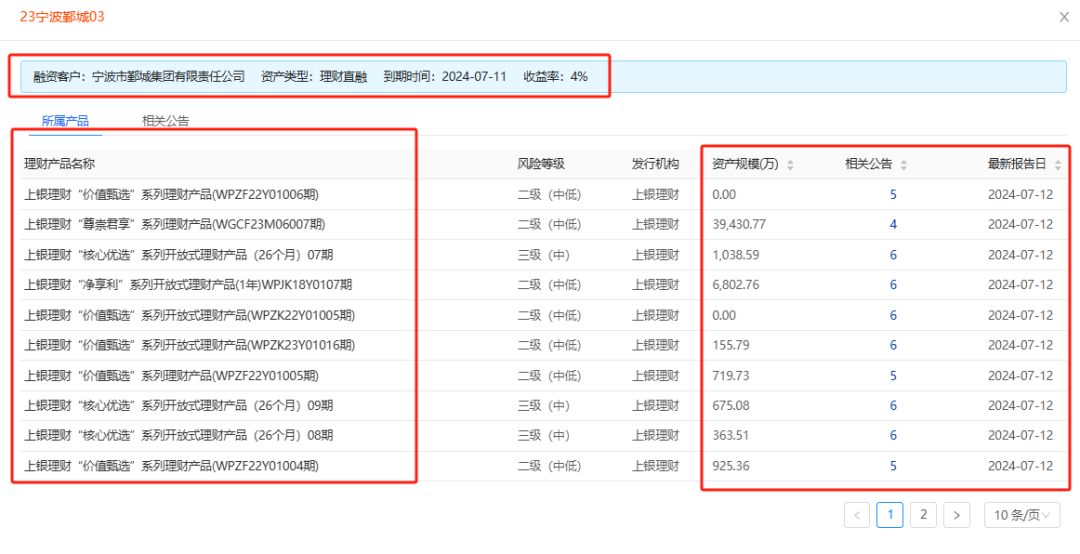The height and width of the screenshot is (554, 1080).
Task: Click product name 尊崇君享 WGCF23M06007期
Action: pos(175,225)
